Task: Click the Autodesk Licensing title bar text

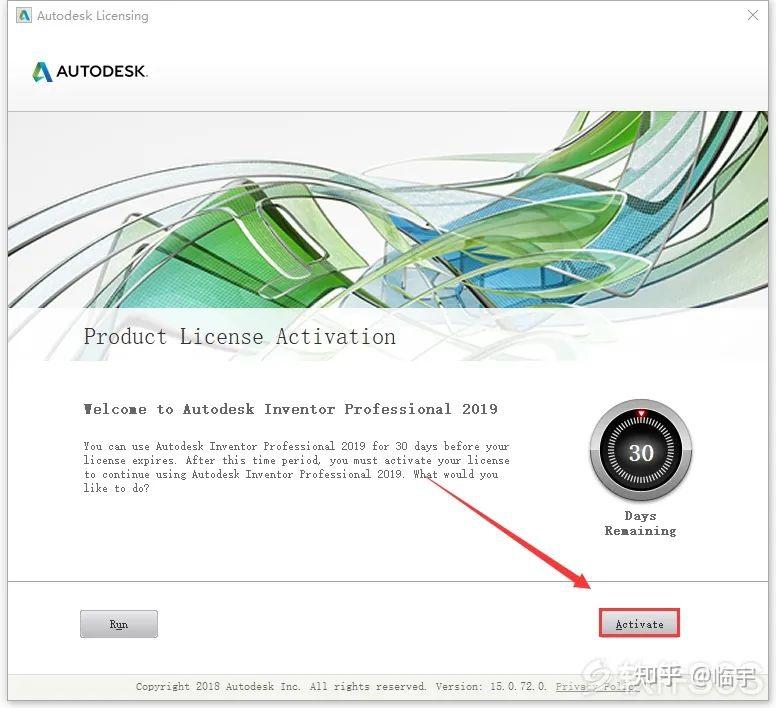Action: 93,16
